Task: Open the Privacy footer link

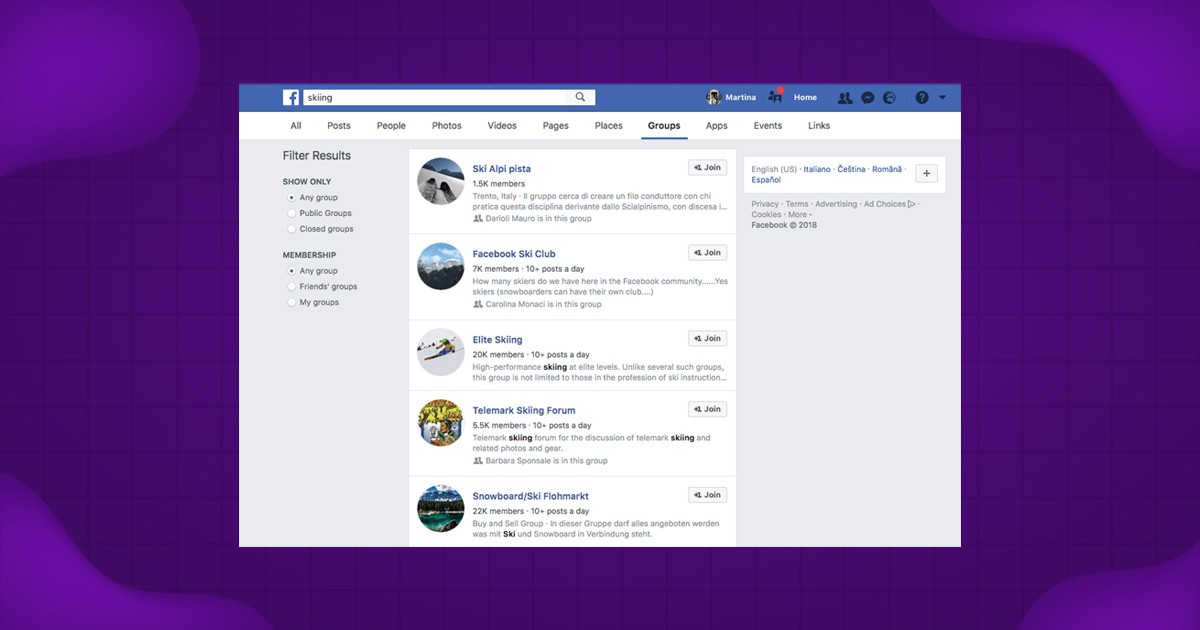Action: (x=765, y=204)
